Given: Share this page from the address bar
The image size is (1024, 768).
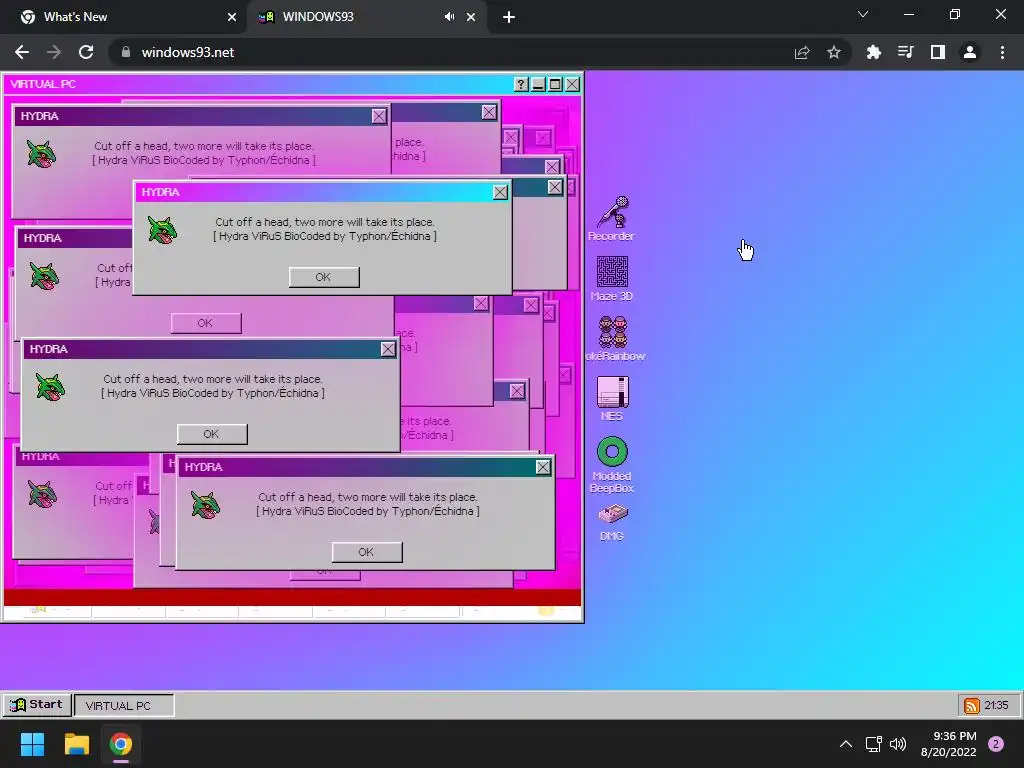Looking at the screenshot, I should coord(802,52).
